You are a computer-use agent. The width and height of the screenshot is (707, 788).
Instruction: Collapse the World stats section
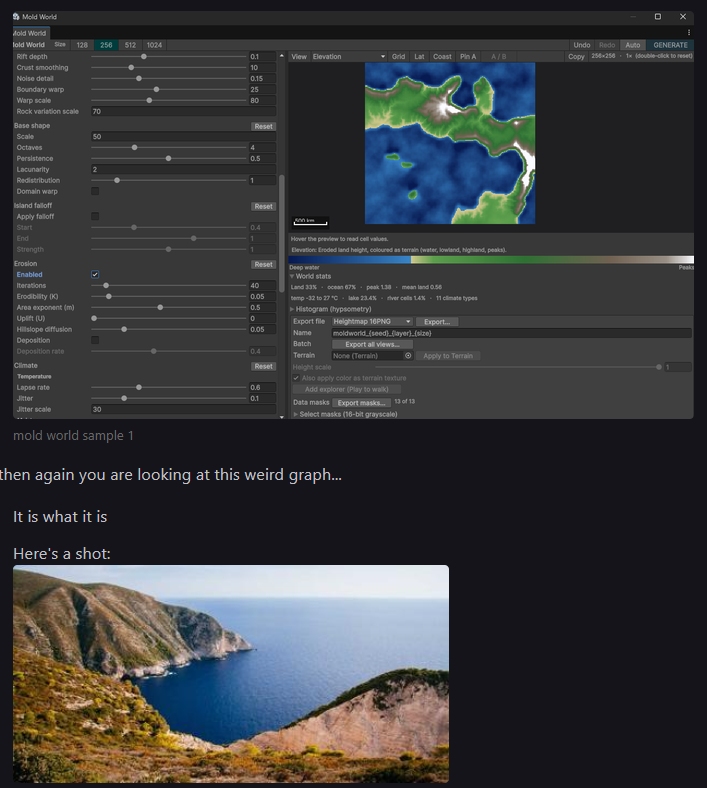point(292,276)
